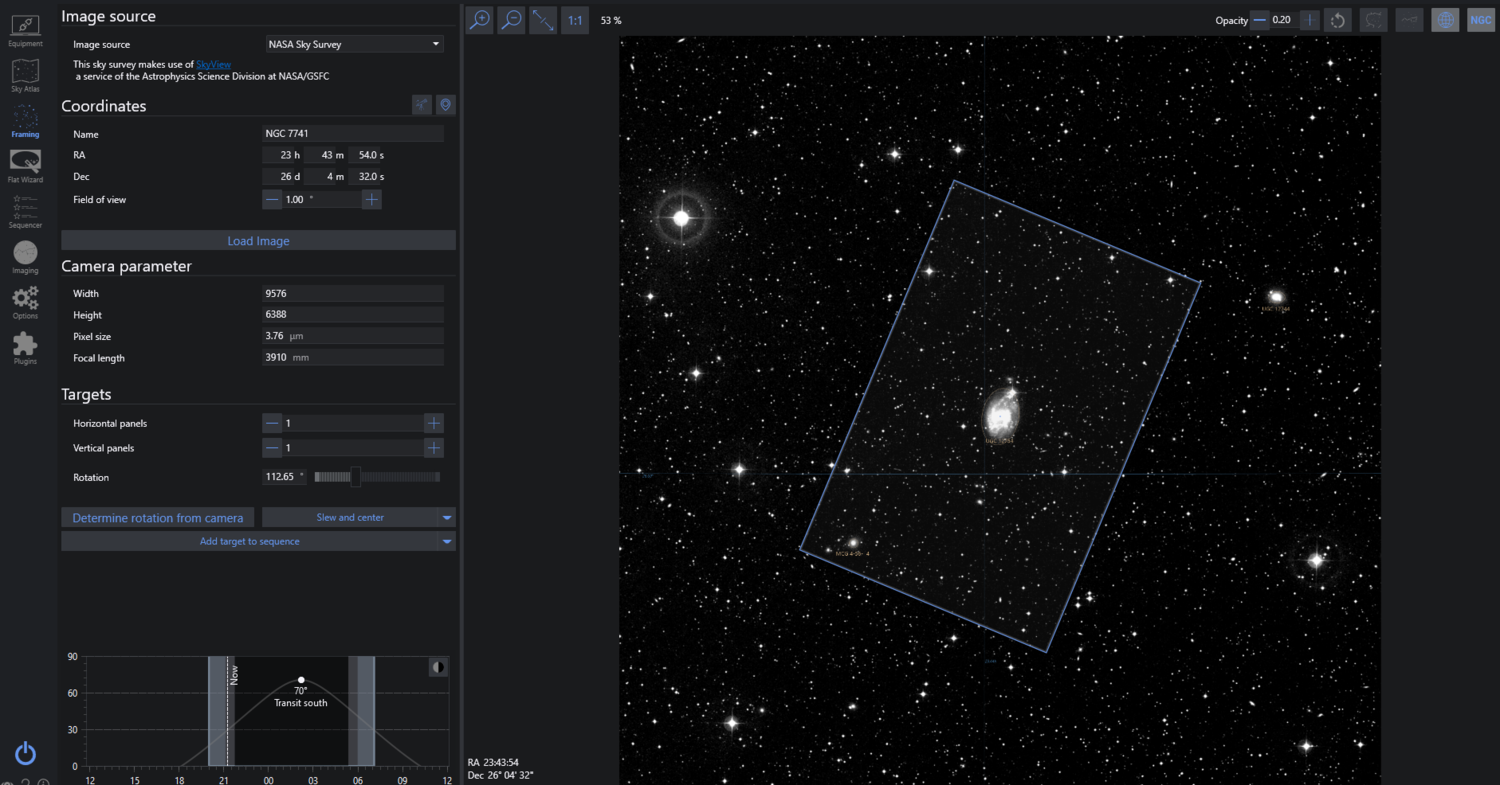Click the Opacity value field
The width and height of the screenshot is (1500, 785).
point(1284,20)
